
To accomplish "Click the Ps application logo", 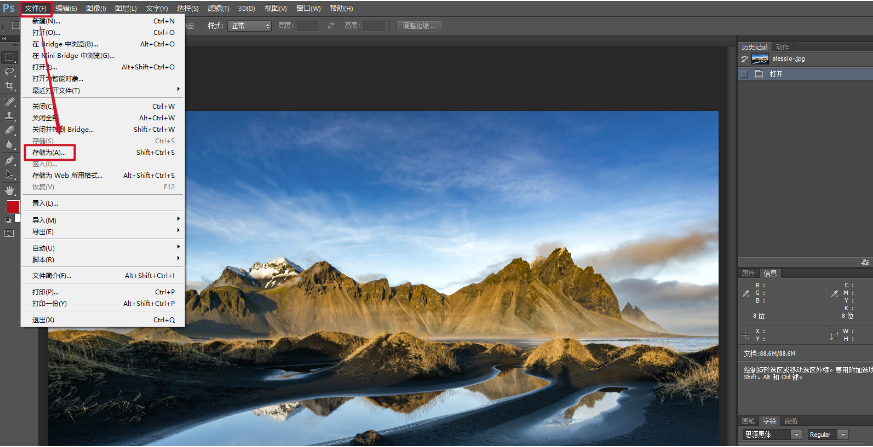I will (8, 8).
